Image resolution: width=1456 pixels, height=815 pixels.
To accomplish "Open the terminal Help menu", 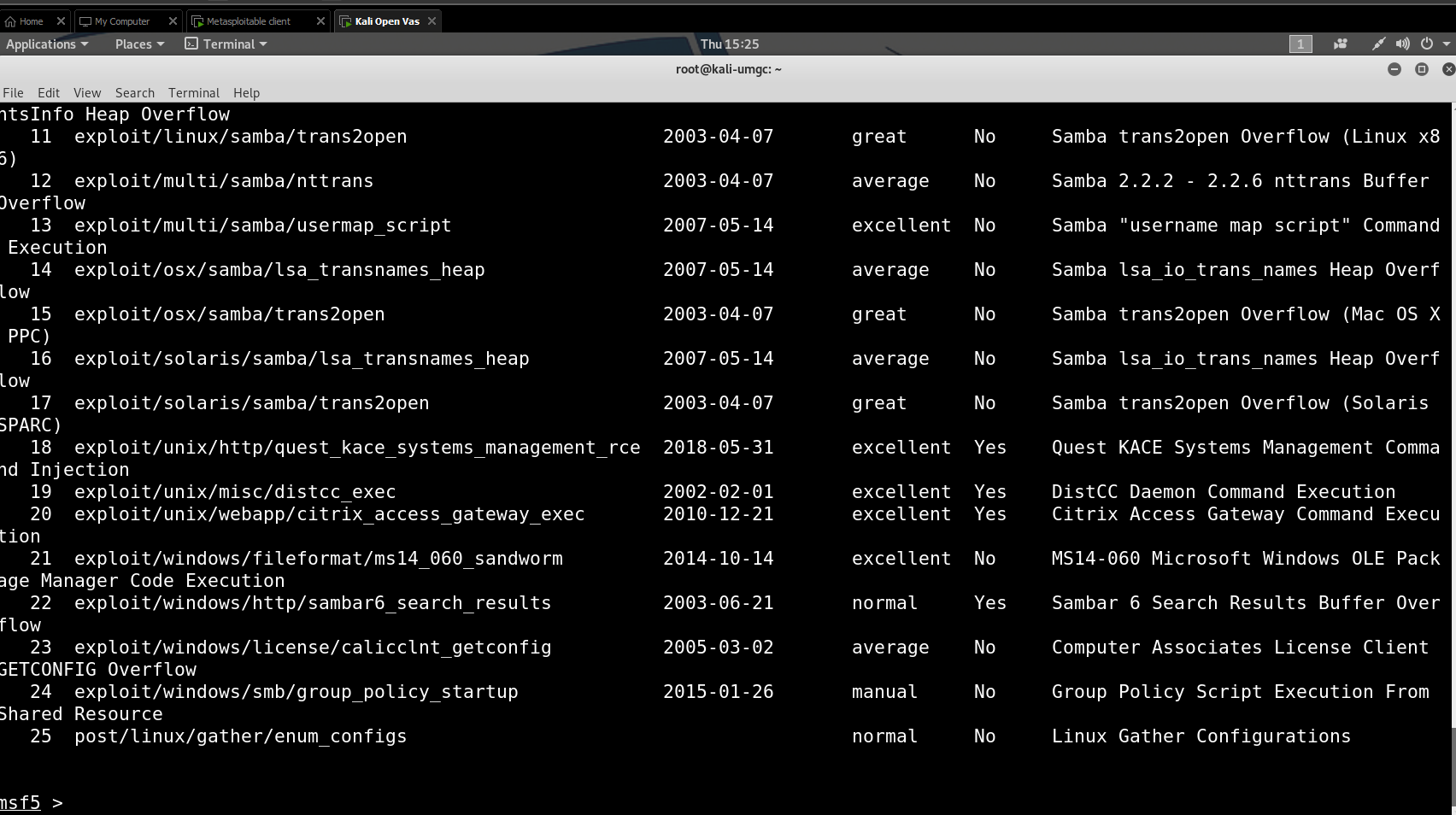I will point(246,93).
